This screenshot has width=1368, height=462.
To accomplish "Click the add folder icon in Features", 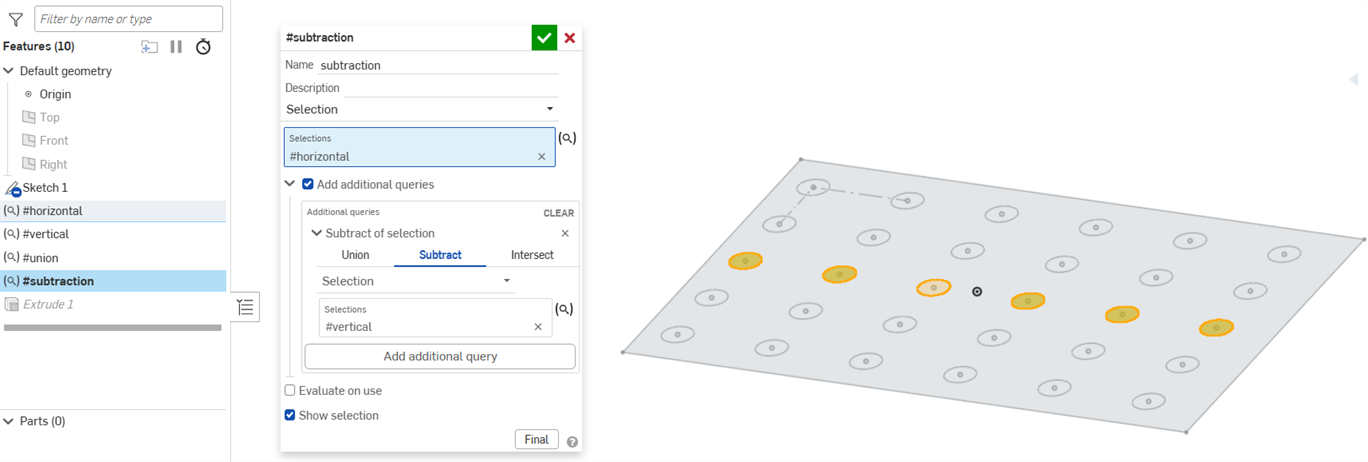I will tap(149, 47).
